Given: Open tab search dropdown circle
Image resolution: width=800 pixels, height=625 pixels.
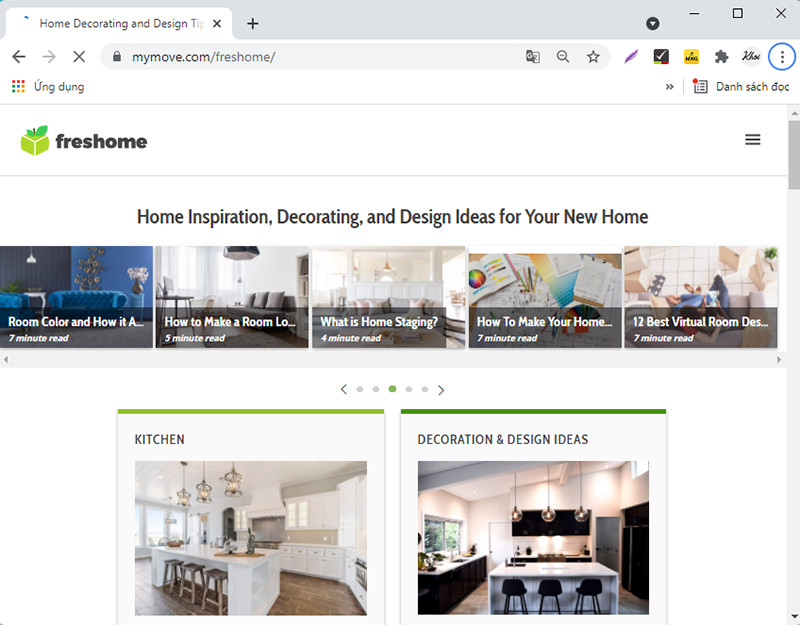Looking at the screenshot, I should tap(653, 23).
